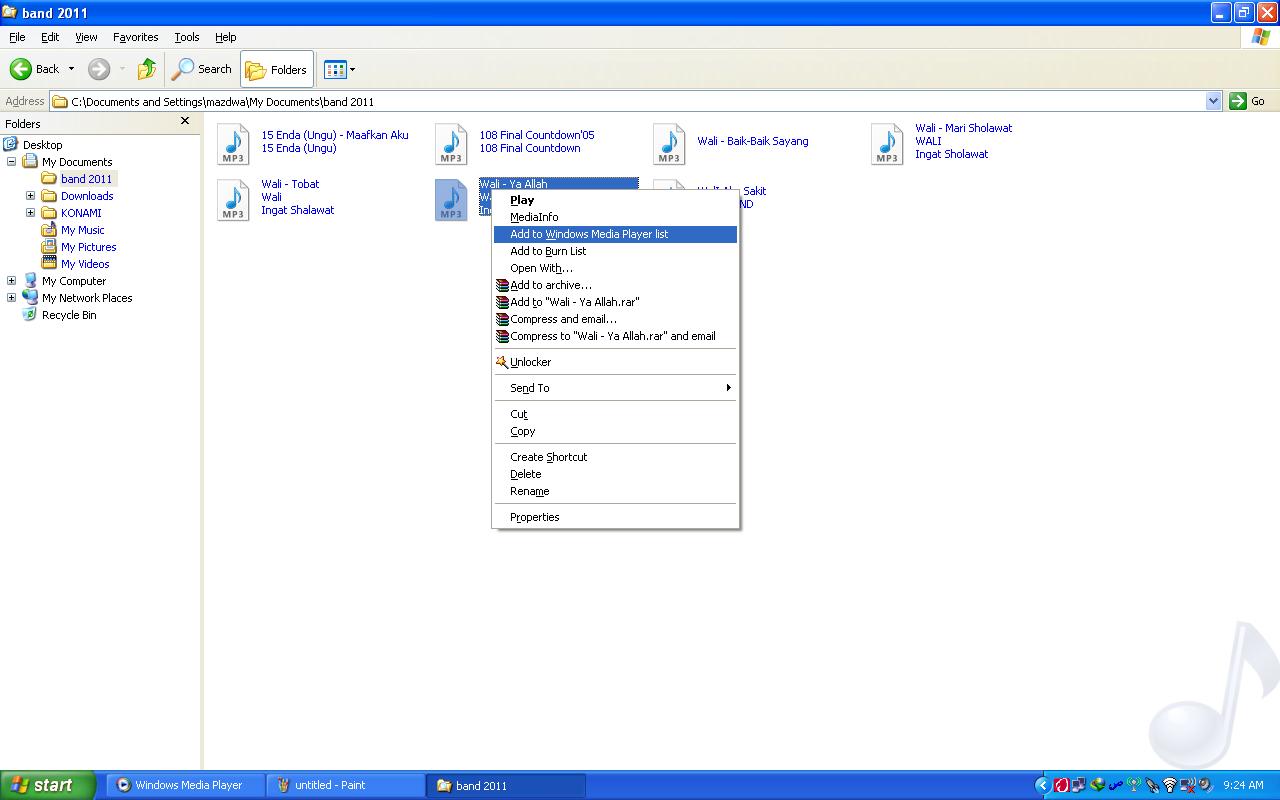
Task: Open the Edit menu
Action: [50, 37]
